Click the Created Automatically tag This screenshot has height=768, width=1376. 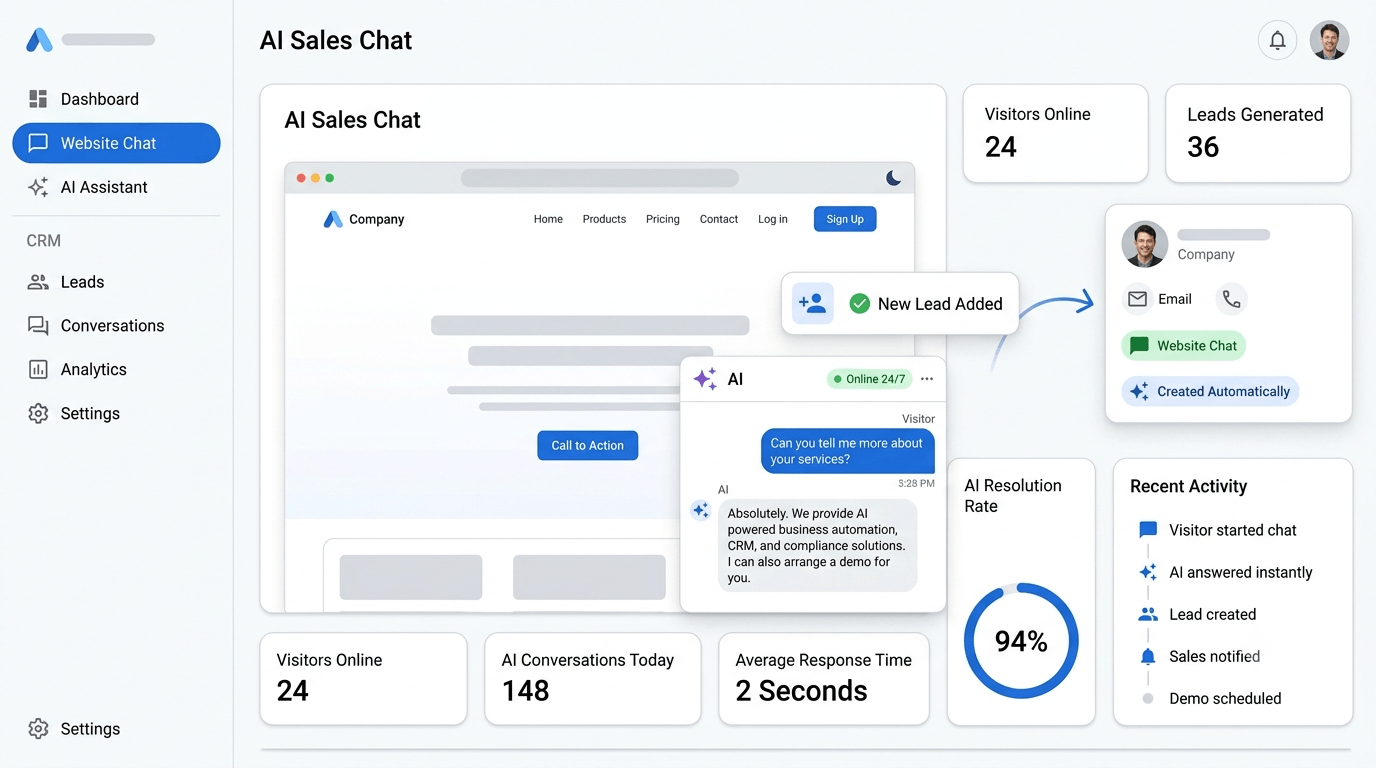(x=1210, y=391)
